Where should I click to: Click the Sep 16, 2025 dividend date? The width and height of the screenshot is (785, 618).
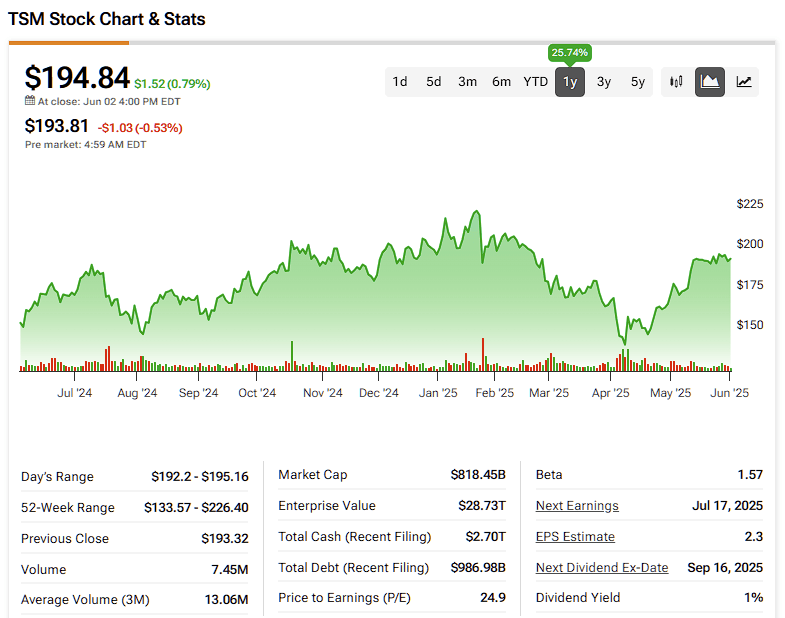click(725, 568)
